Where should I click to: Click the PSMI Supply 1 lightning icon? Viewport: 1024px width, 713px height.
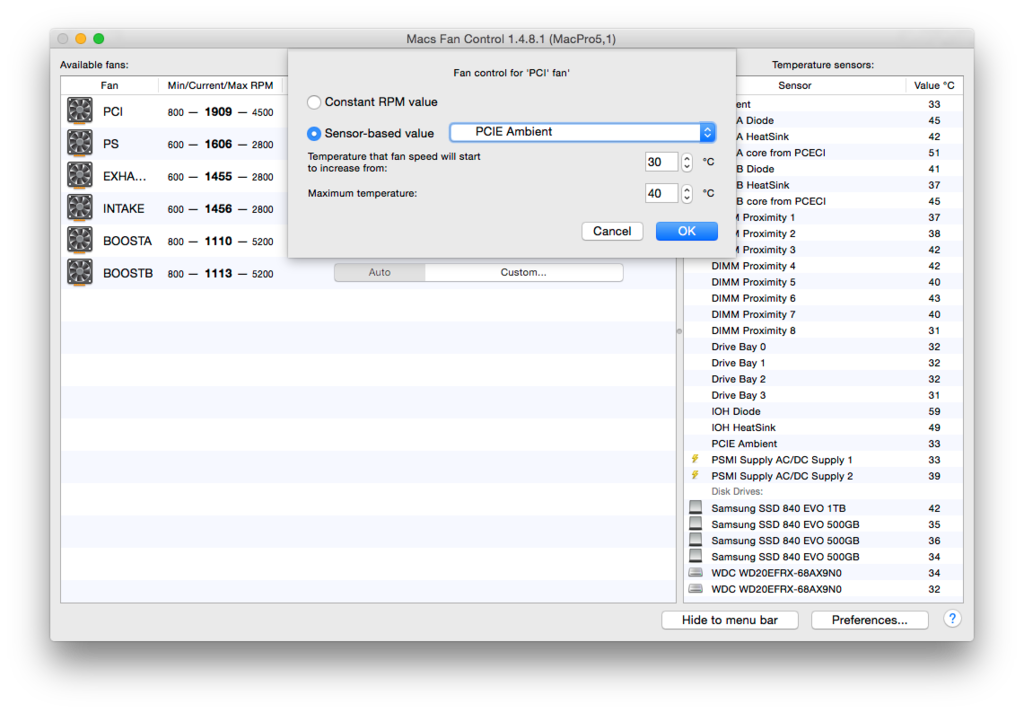pyautogui.click(x=696, y=459)
